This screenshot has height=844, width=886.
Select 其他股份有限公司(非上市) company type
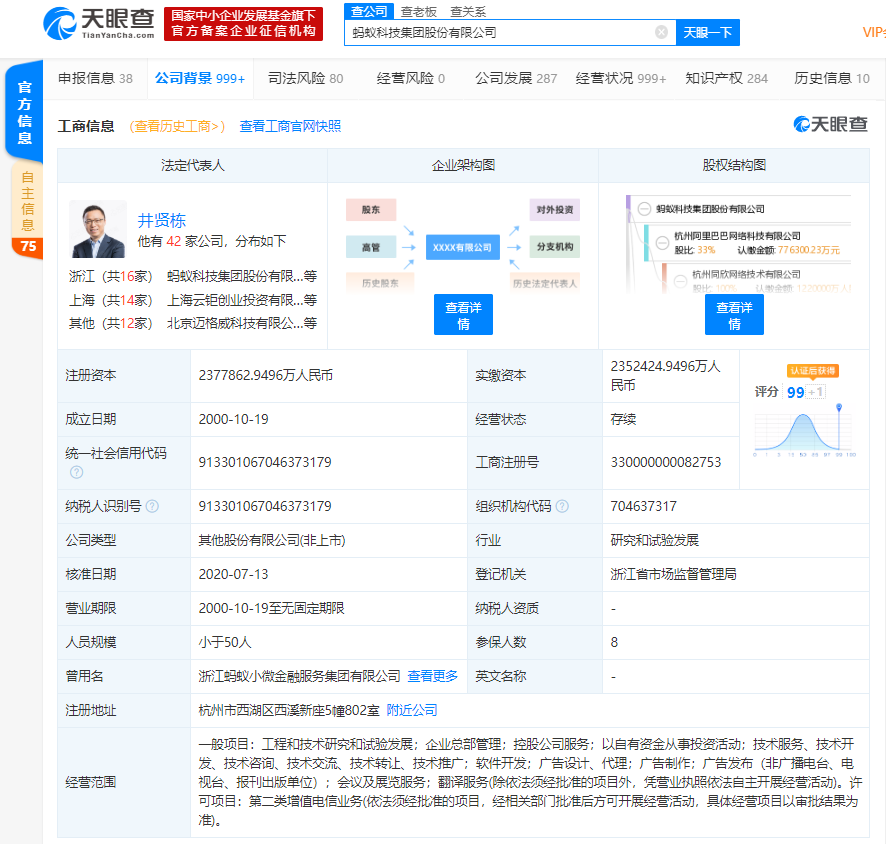coord(272,541)
